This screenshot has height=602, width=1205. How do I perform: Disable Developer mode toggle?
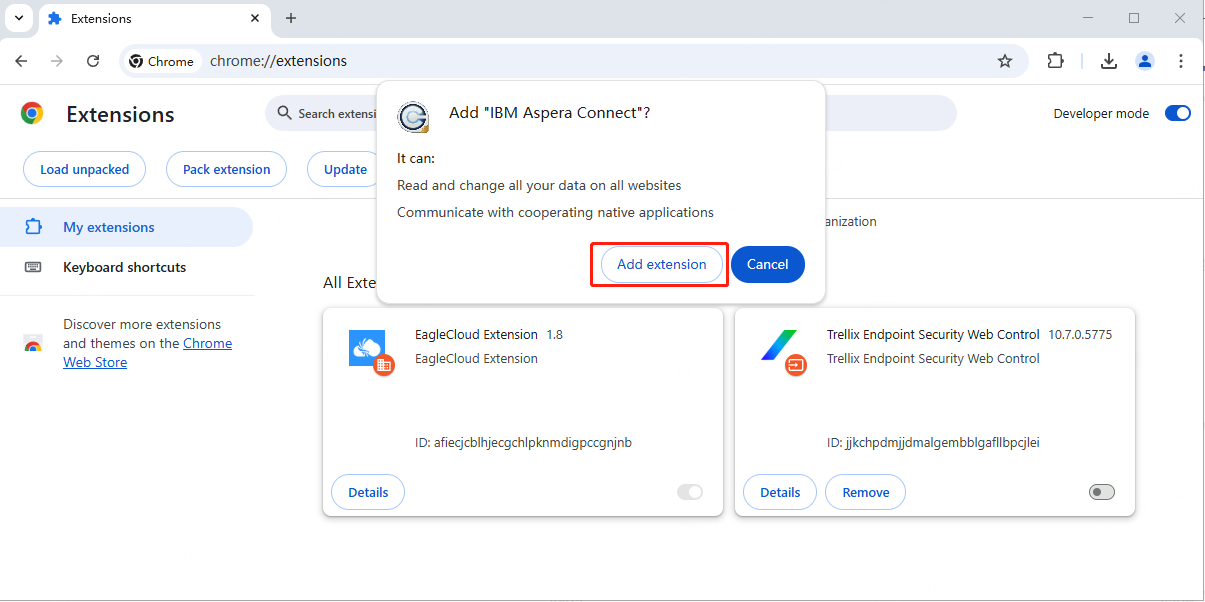point(1178,113)
